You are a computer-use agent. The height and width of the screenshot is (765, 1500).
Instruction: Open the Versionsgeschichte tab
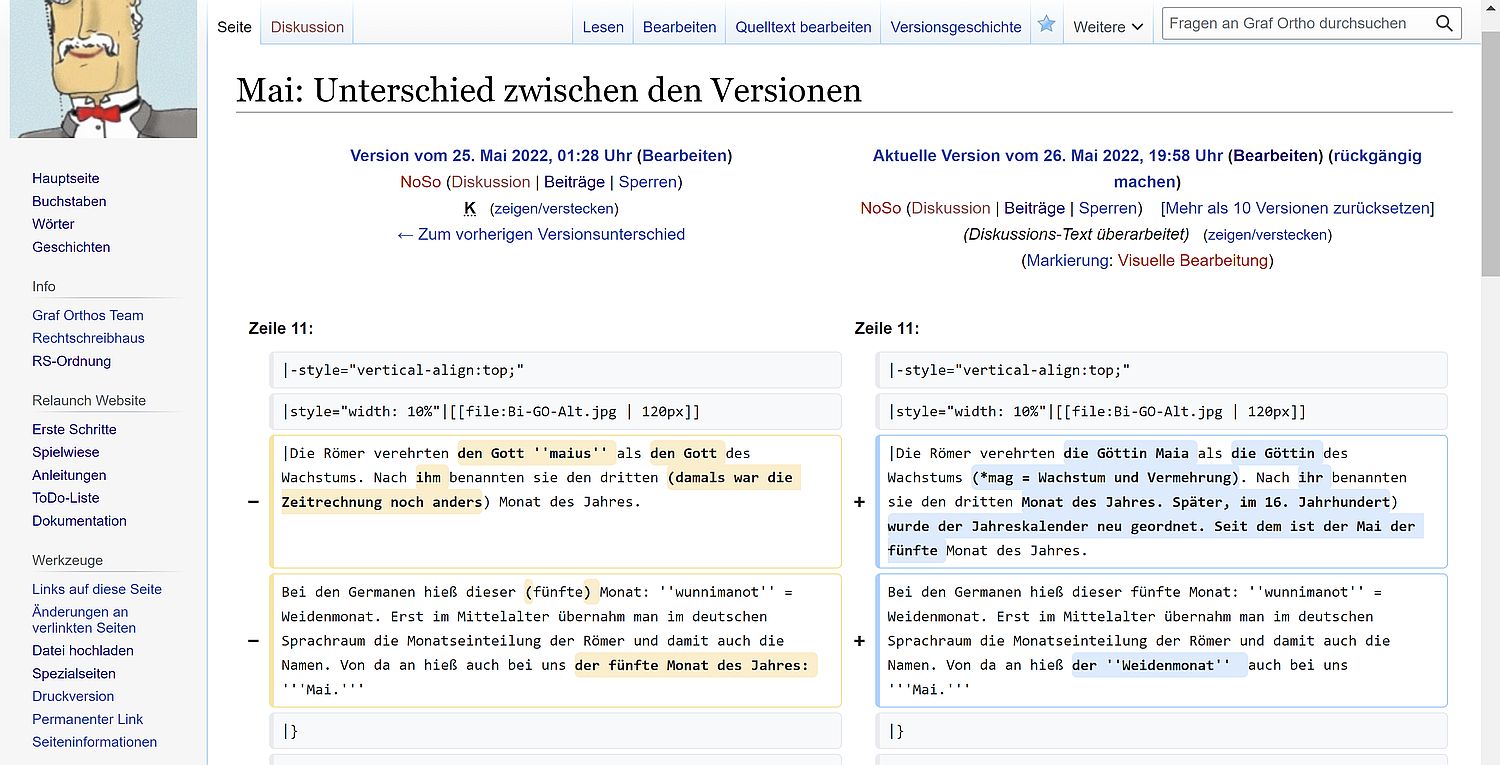pyautogui.click(x=955, y=27)
